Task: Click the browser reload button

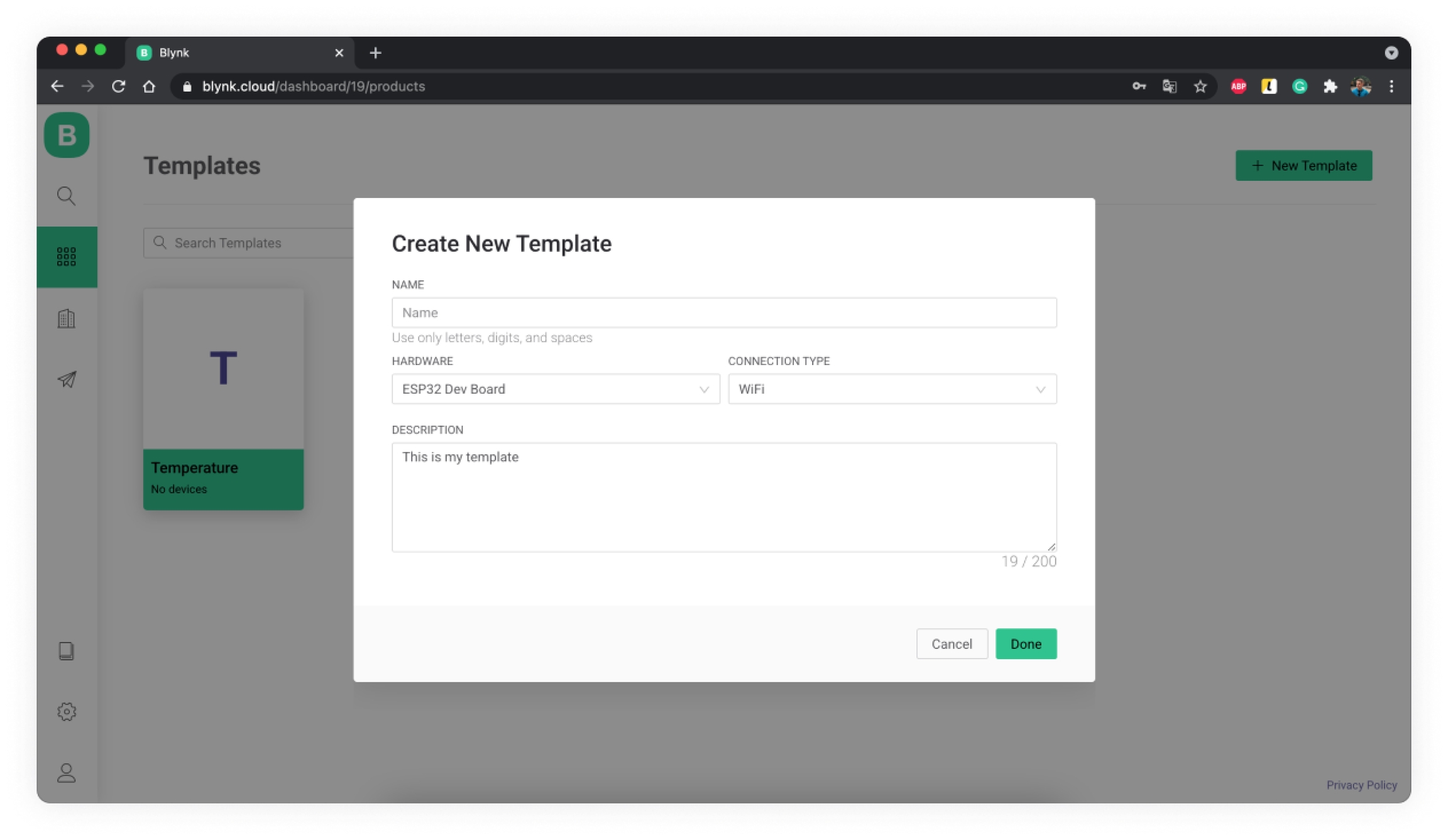Action: [118, 87]
